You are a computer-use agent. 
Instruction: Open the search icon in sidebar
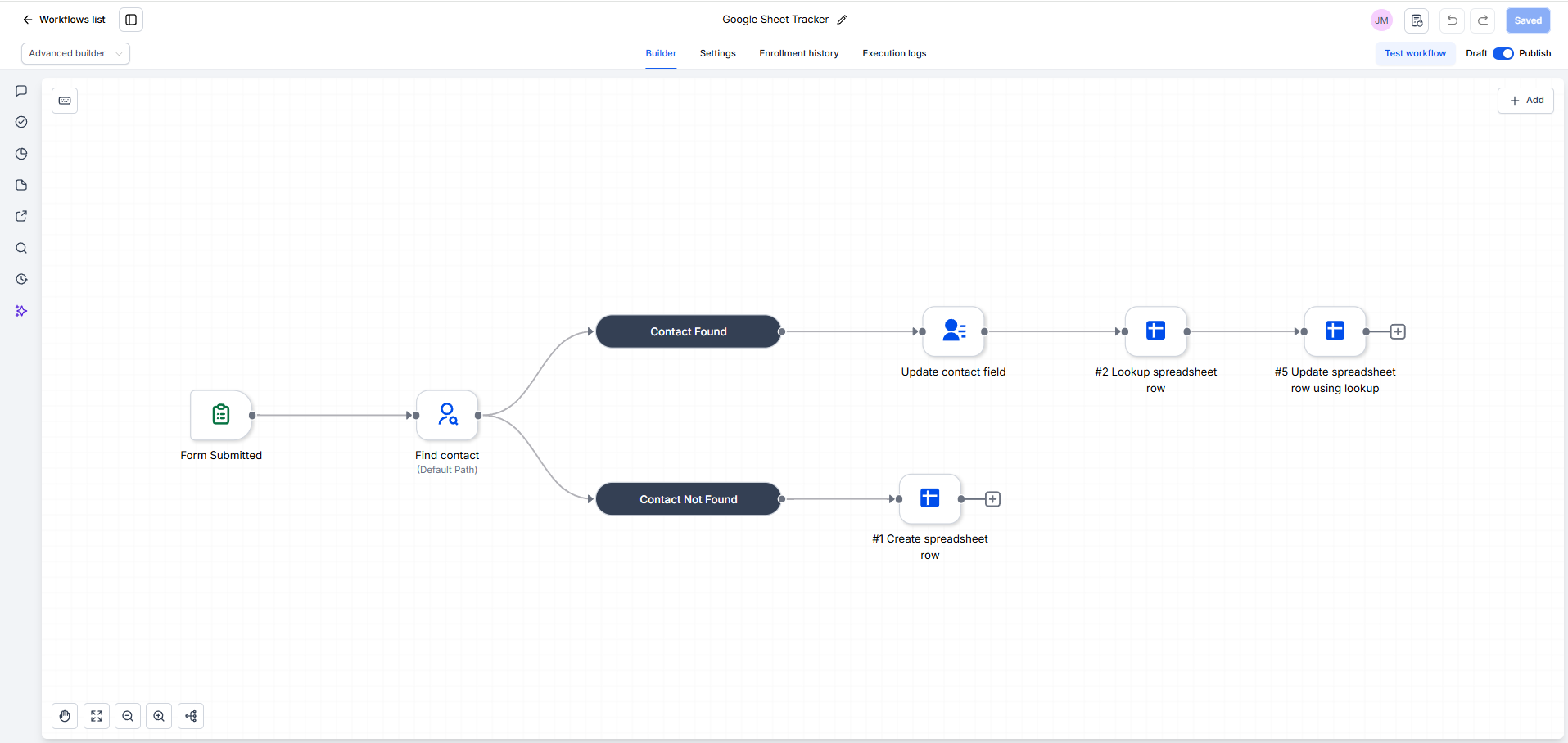(21, 248)
